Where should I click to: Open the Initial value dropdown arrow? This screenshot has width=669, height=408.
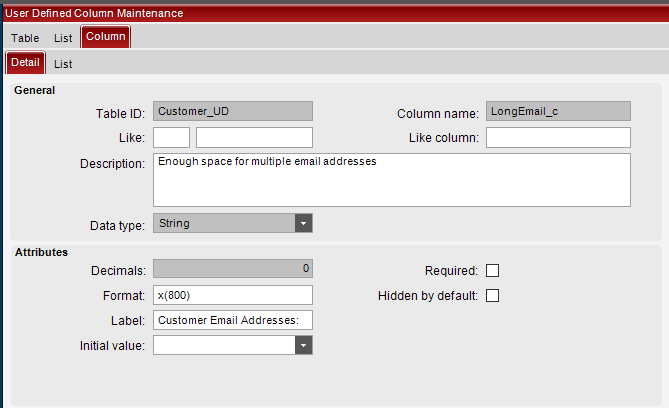tap(304, 345)
